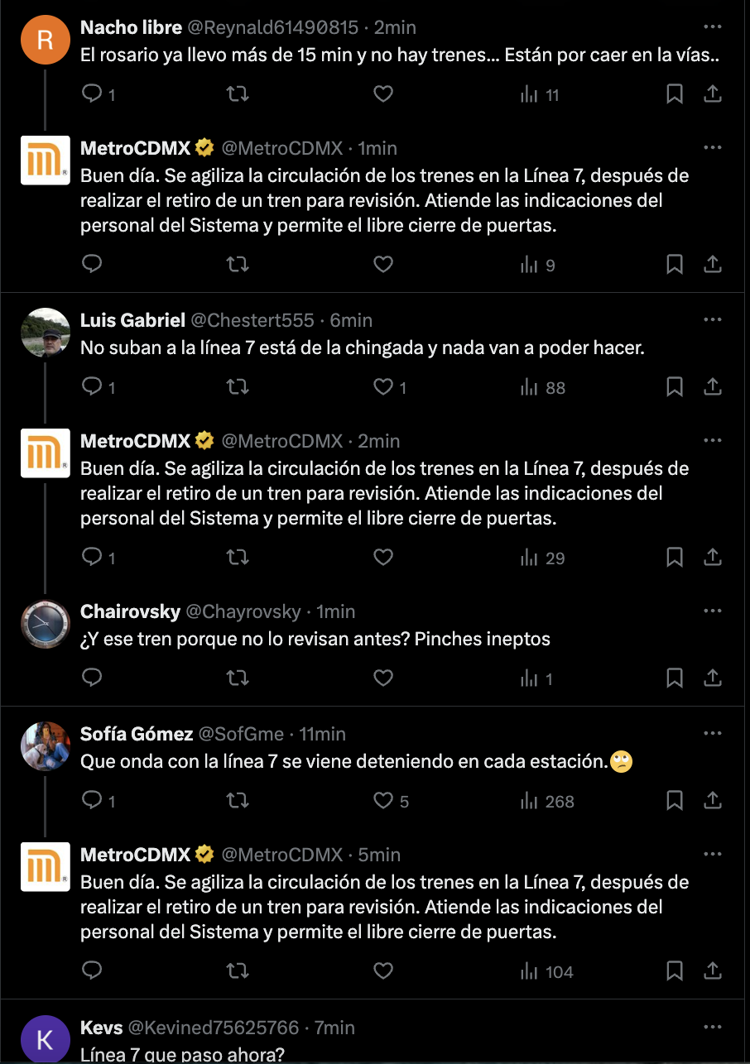This screenshot has height=1064, width=750.
Task: Open more options for Nacho libre's tweet
Action: point(713,26)
